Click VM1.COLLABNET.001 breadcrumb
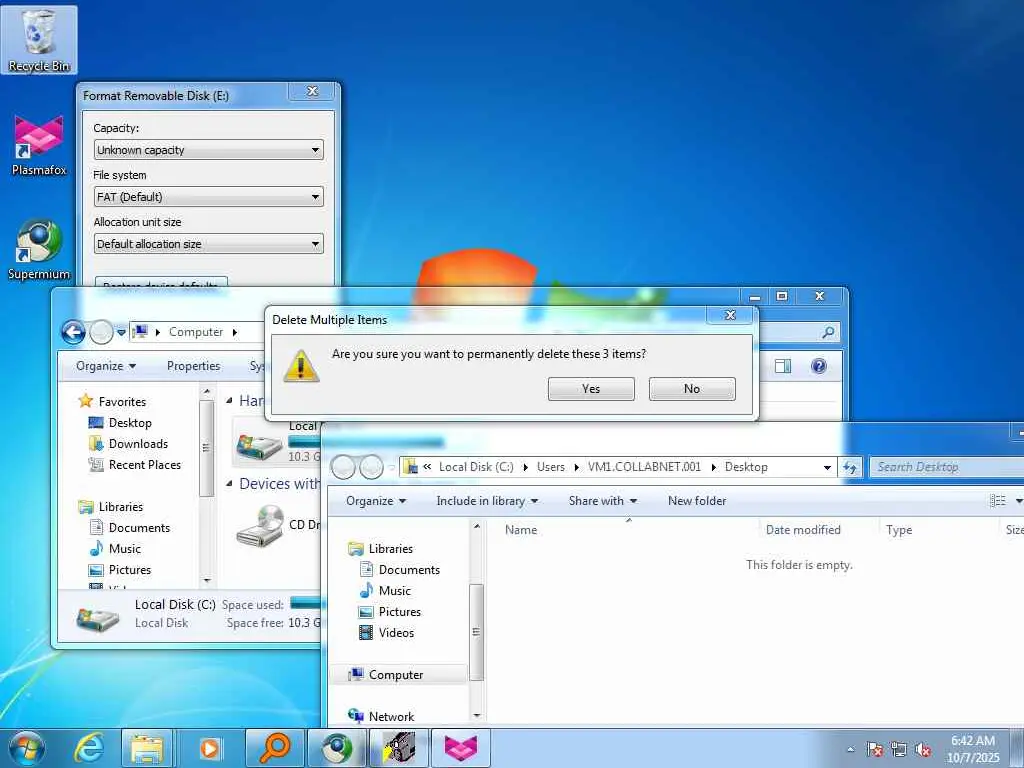1024x768 pixels. (x=644, y=467)
